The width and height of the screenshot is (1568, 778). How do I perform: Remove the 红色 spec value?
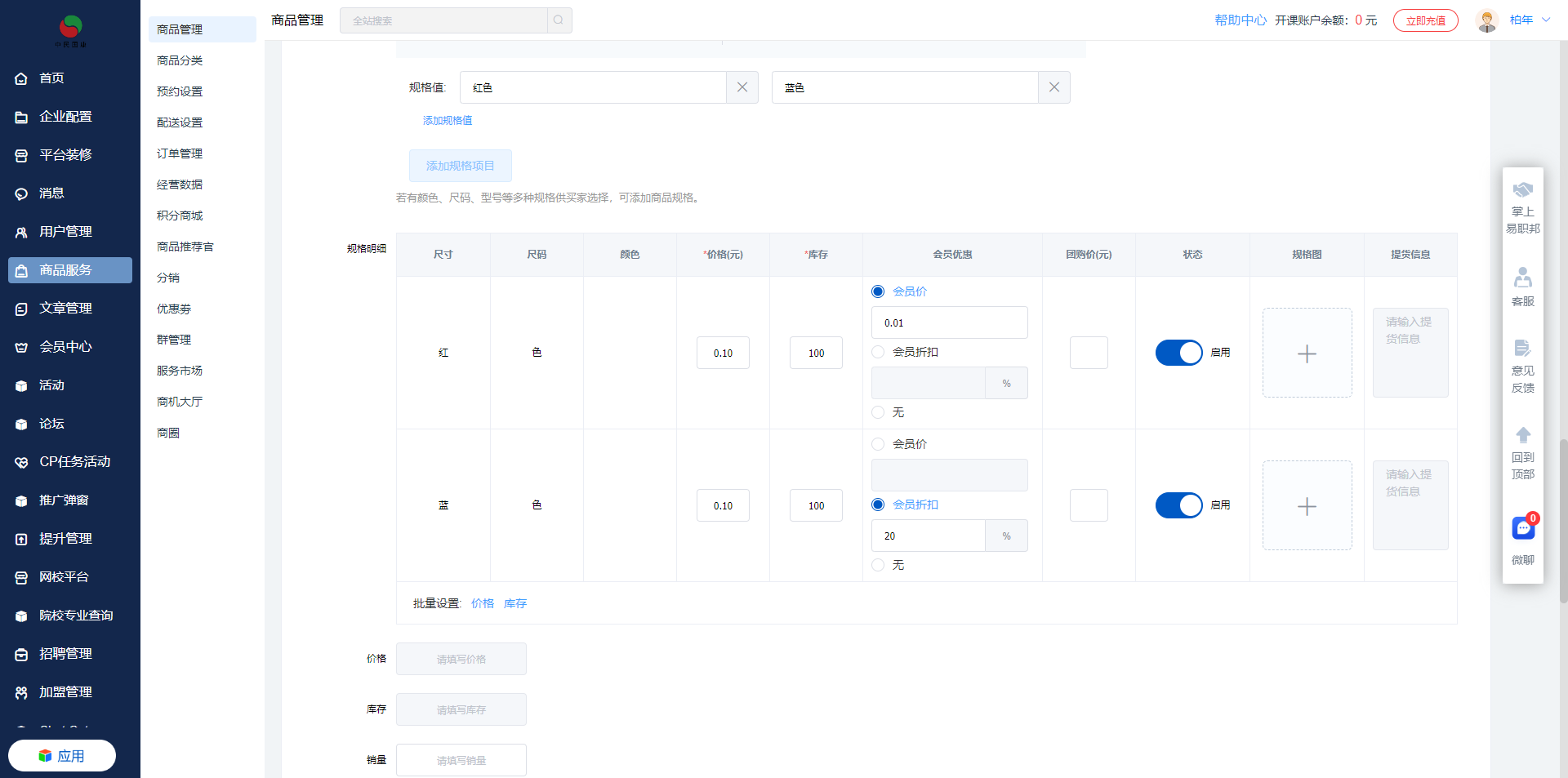(742, 87)
